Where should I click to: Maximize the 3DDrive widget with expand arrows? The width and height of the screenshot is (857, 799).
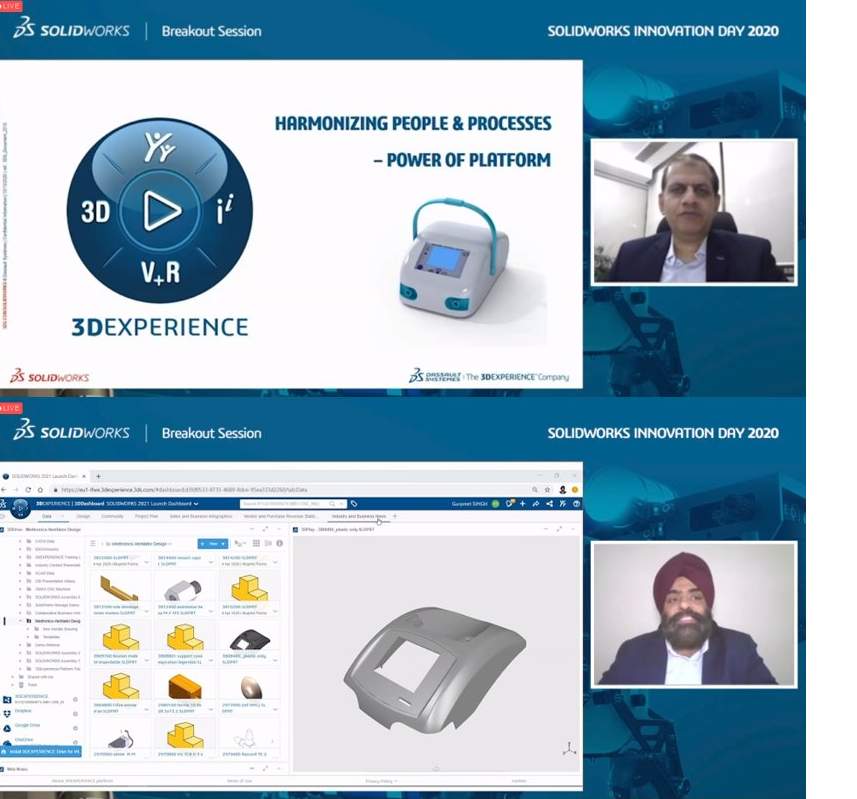click(x=265, y=529)
